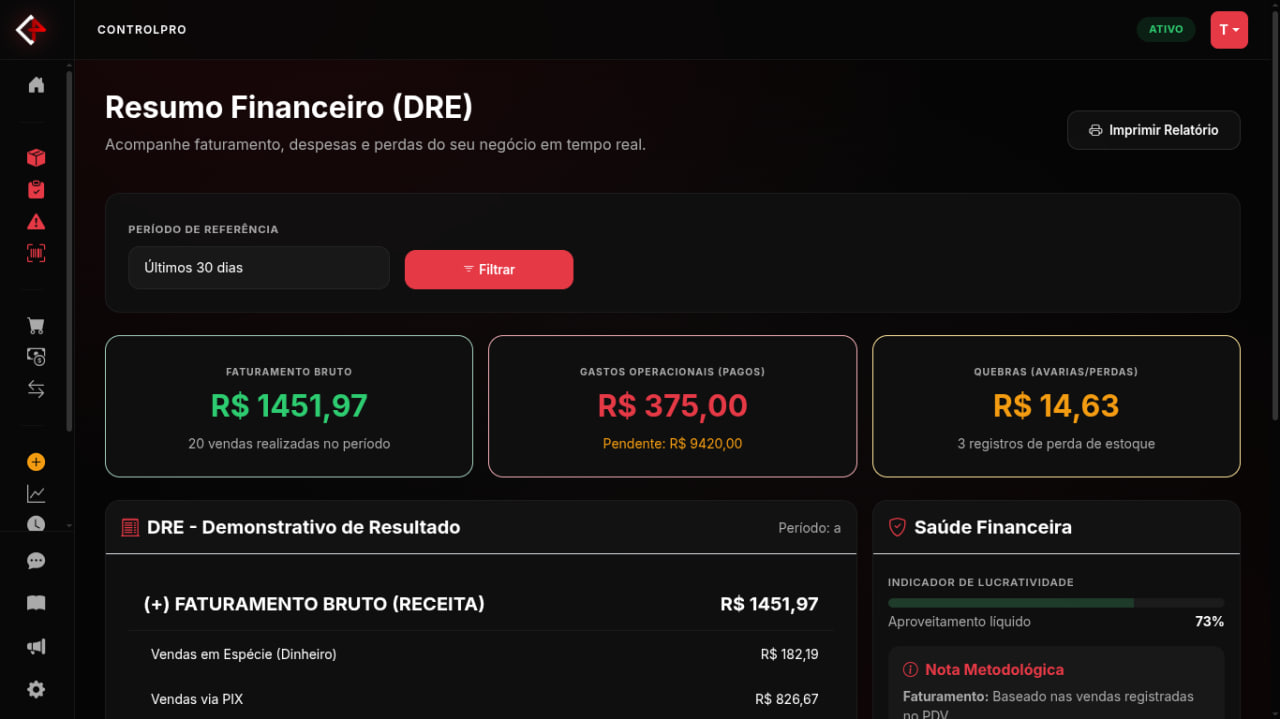Screen dimensions: 1280x719
Task: Open the settings gear icon
Action: coord(36,689)
